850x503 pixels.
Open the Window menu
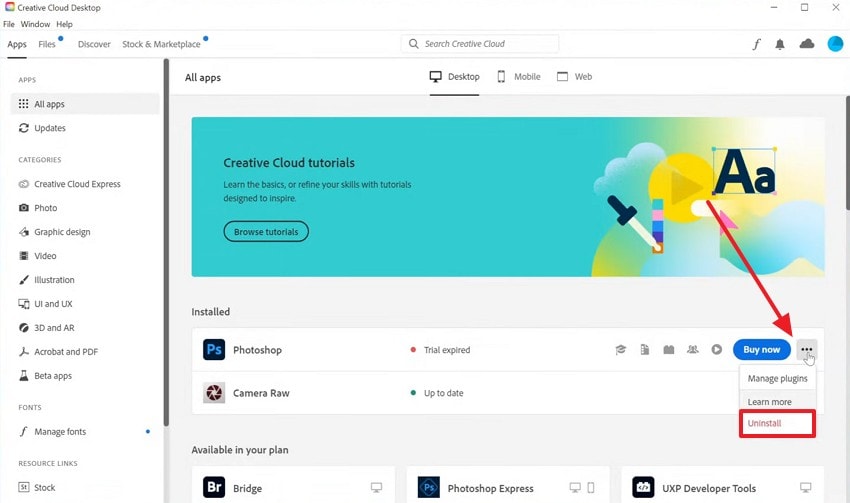35,24
